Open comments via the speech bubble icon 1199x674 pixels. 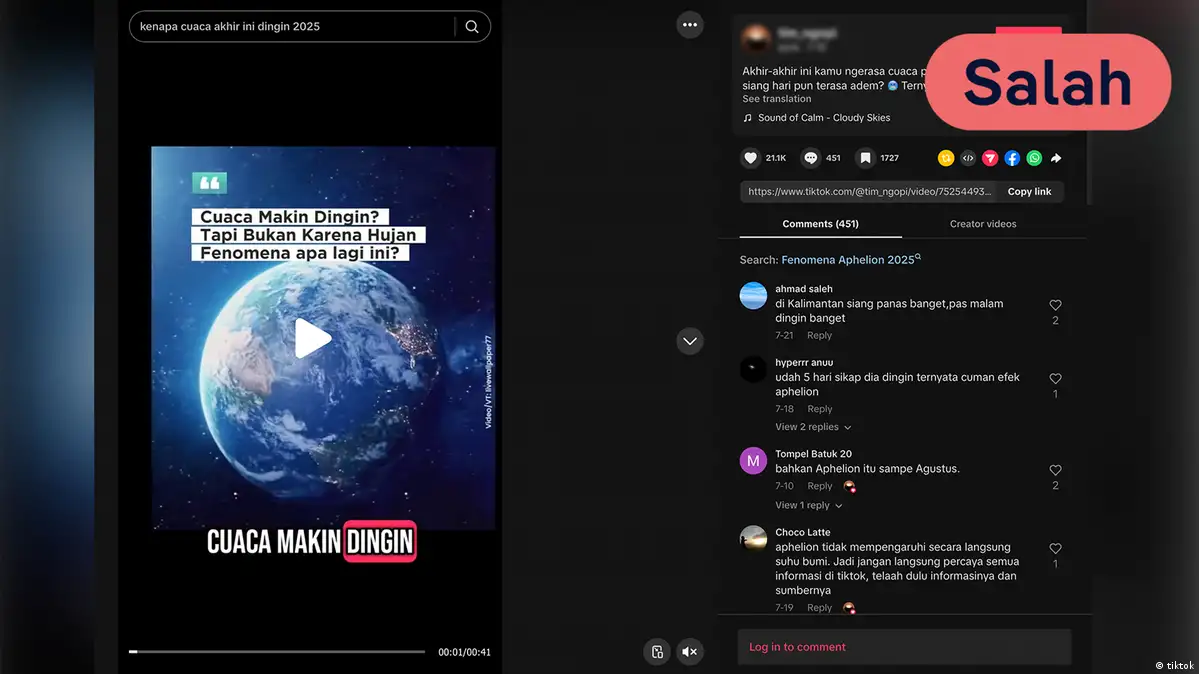pyautogui.click(x=811, y=158)
